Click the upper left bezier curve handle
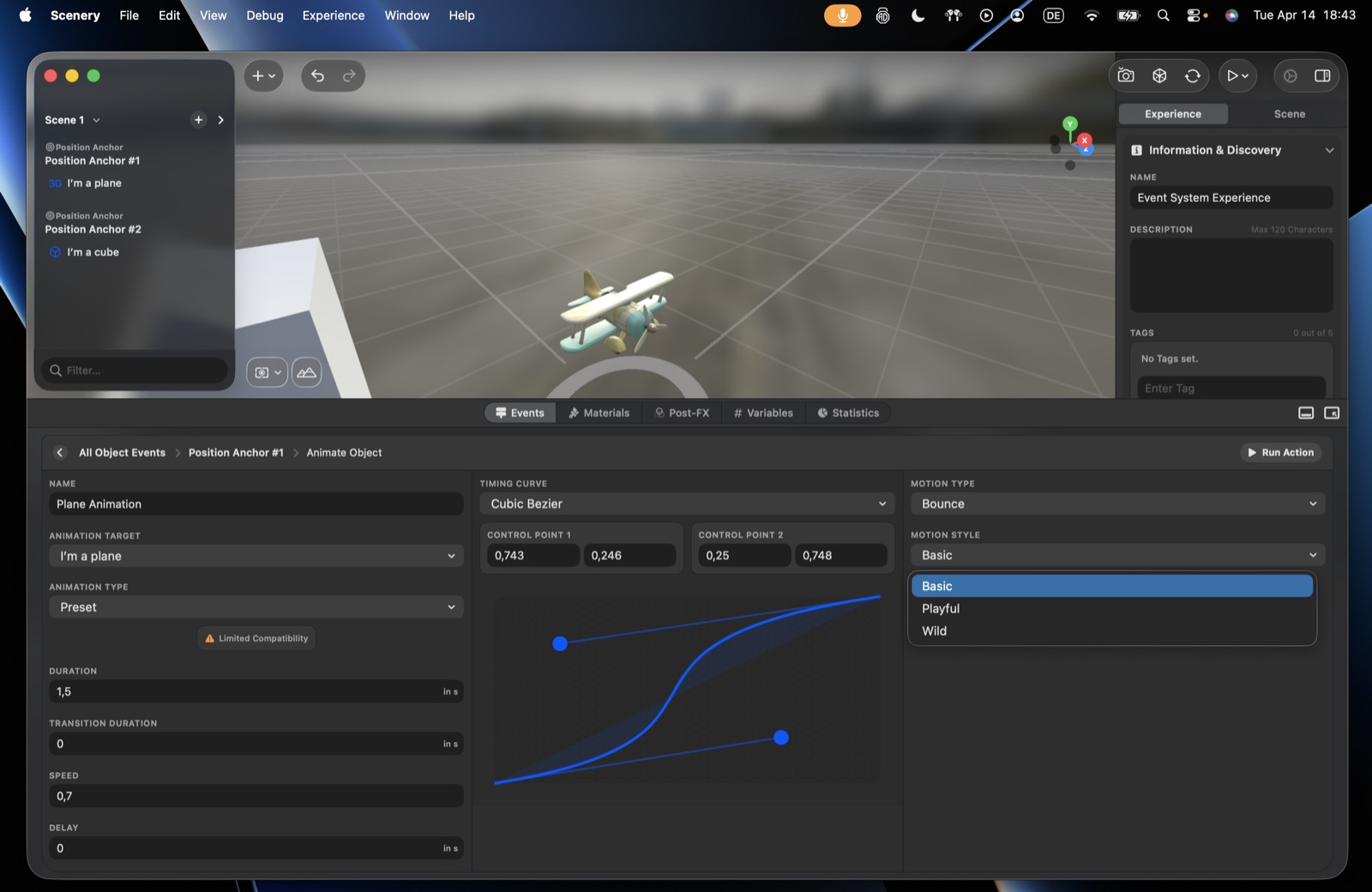The image size is (1372, 892). pos(560,643)
